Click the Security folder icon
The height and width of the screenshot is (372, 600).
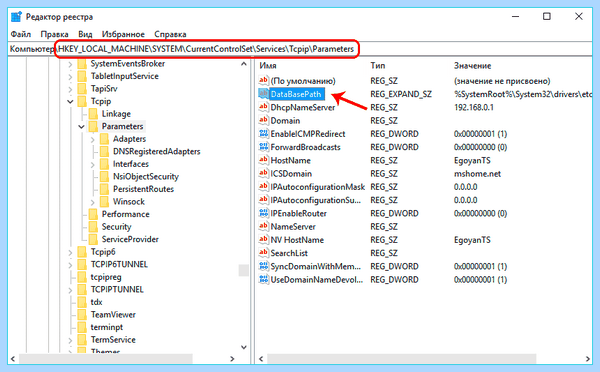coord(93,227)
